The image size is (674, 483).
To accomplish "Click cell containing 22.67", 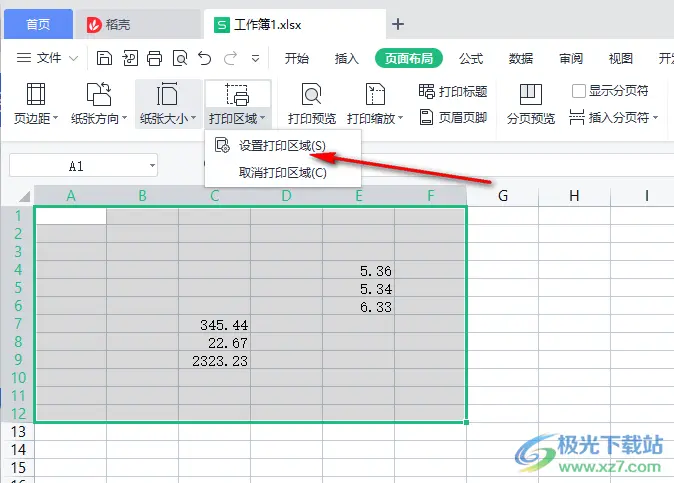I will [214, 342].
